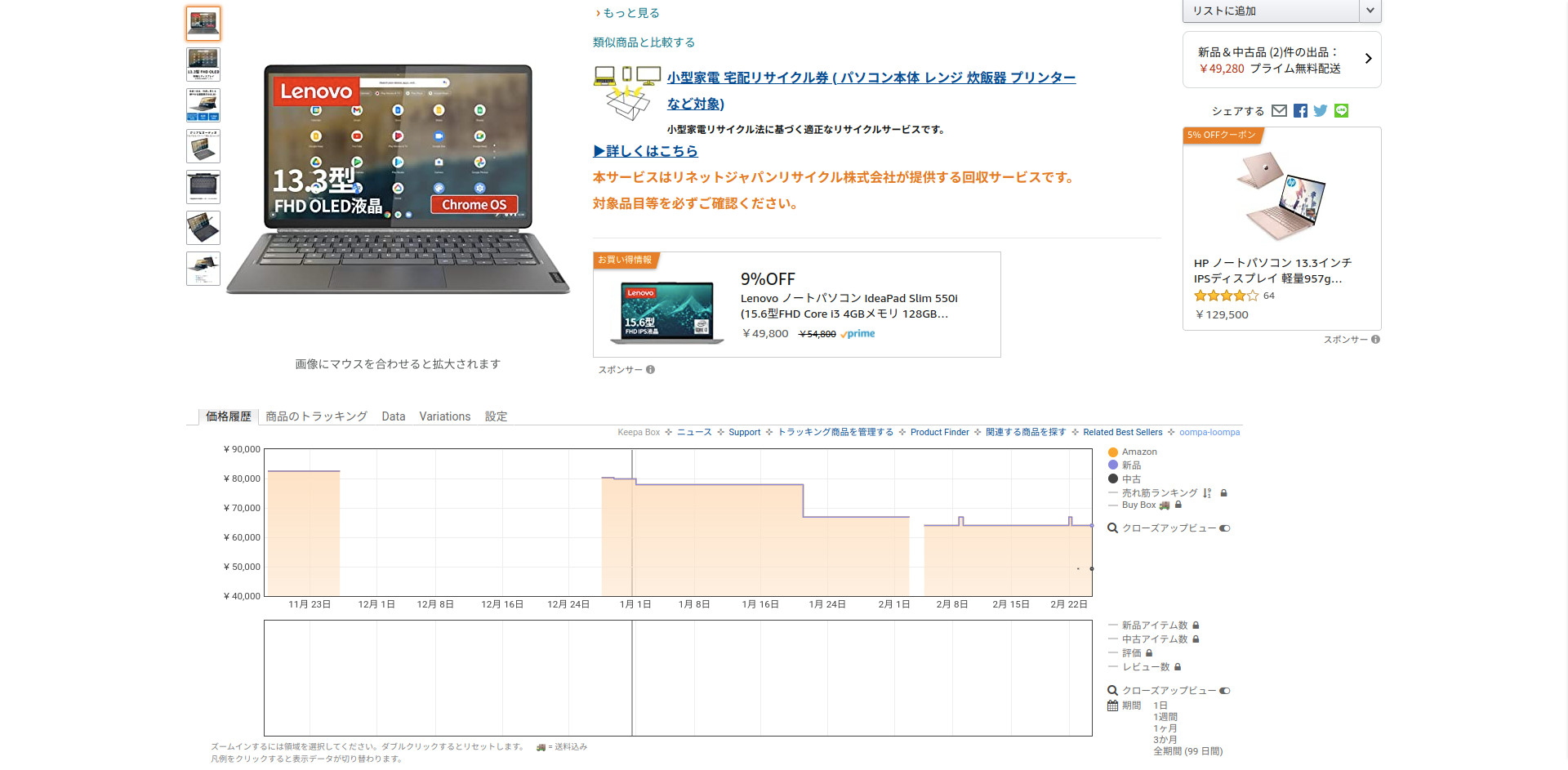The image size is (1568, 770).
Task: Share via the green LINE icon
Action: pos(1341,111)
